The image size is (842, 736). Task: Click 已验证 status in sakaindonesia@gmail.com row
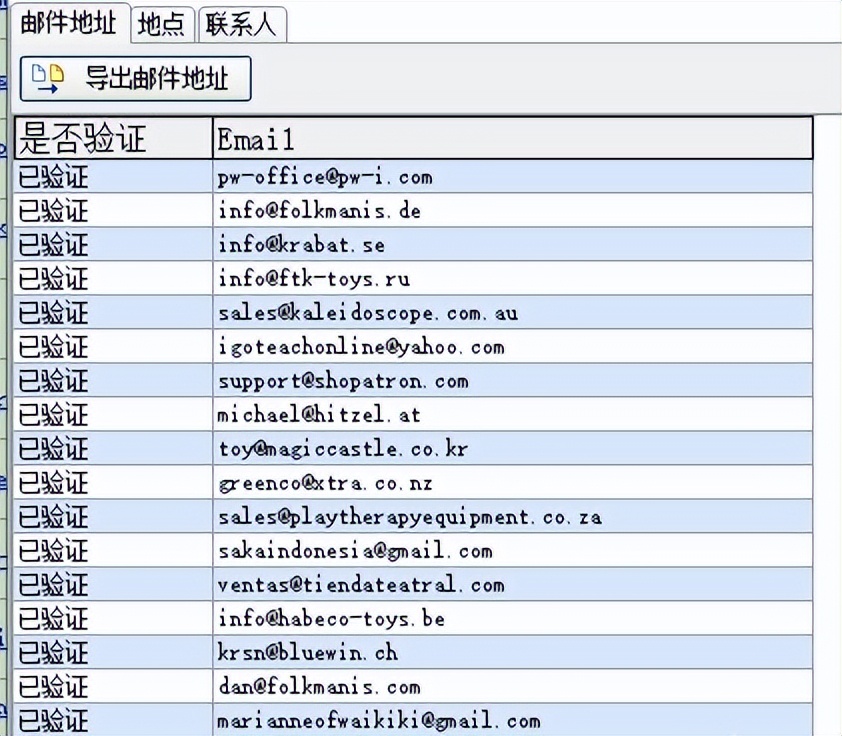click(x=53, y=551)
